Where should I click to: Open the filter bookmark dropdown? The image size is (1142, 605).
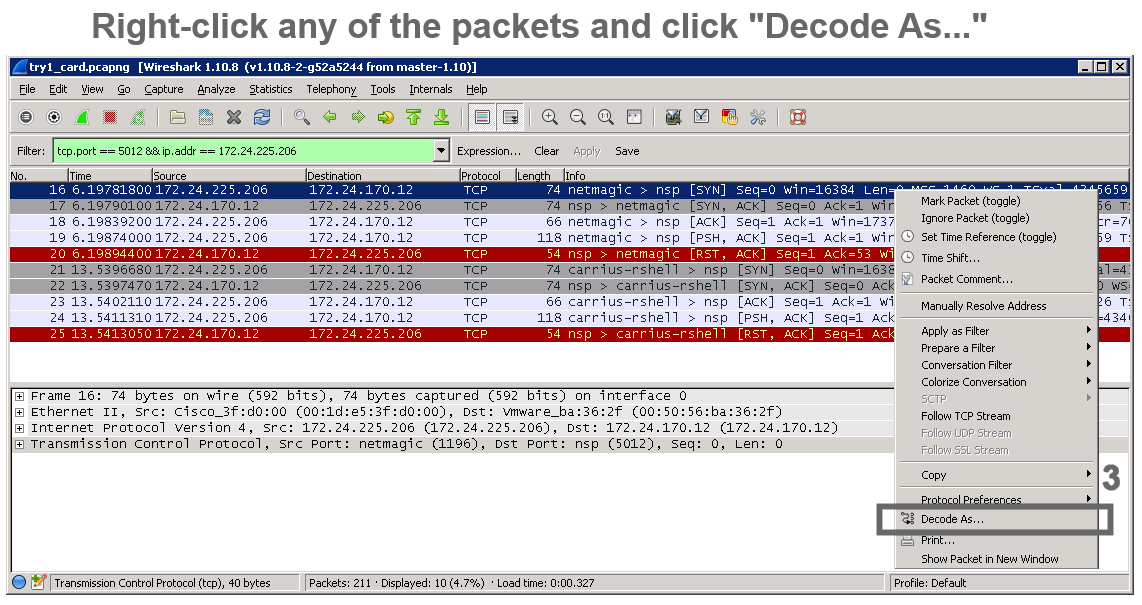pyautogui.click(x=439, y=151)
